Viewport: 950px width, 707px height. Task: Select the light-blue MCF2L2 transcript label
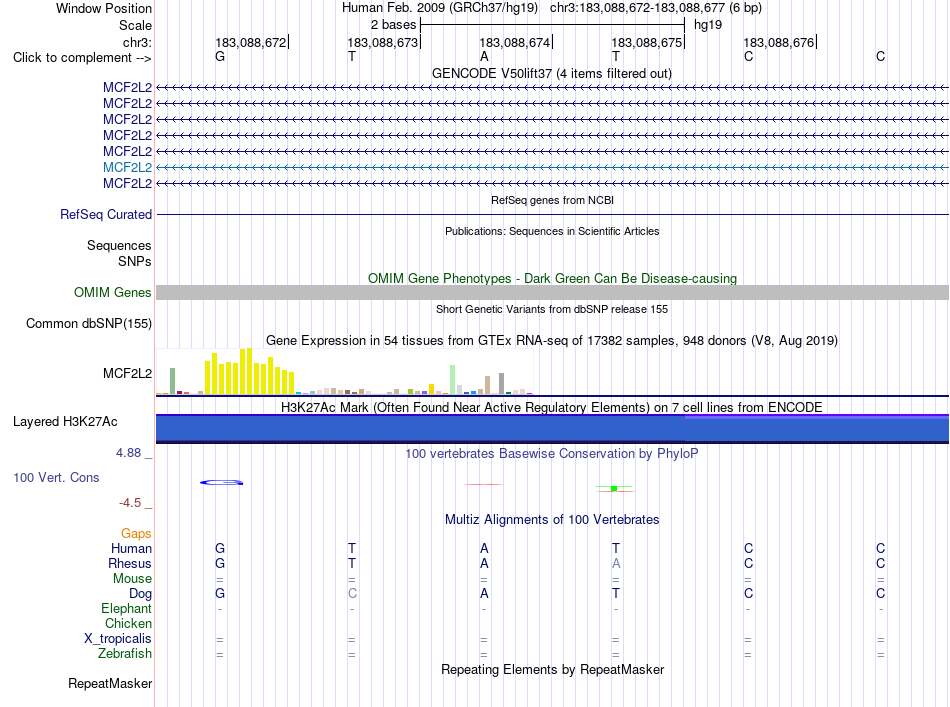tap(127, 167)
